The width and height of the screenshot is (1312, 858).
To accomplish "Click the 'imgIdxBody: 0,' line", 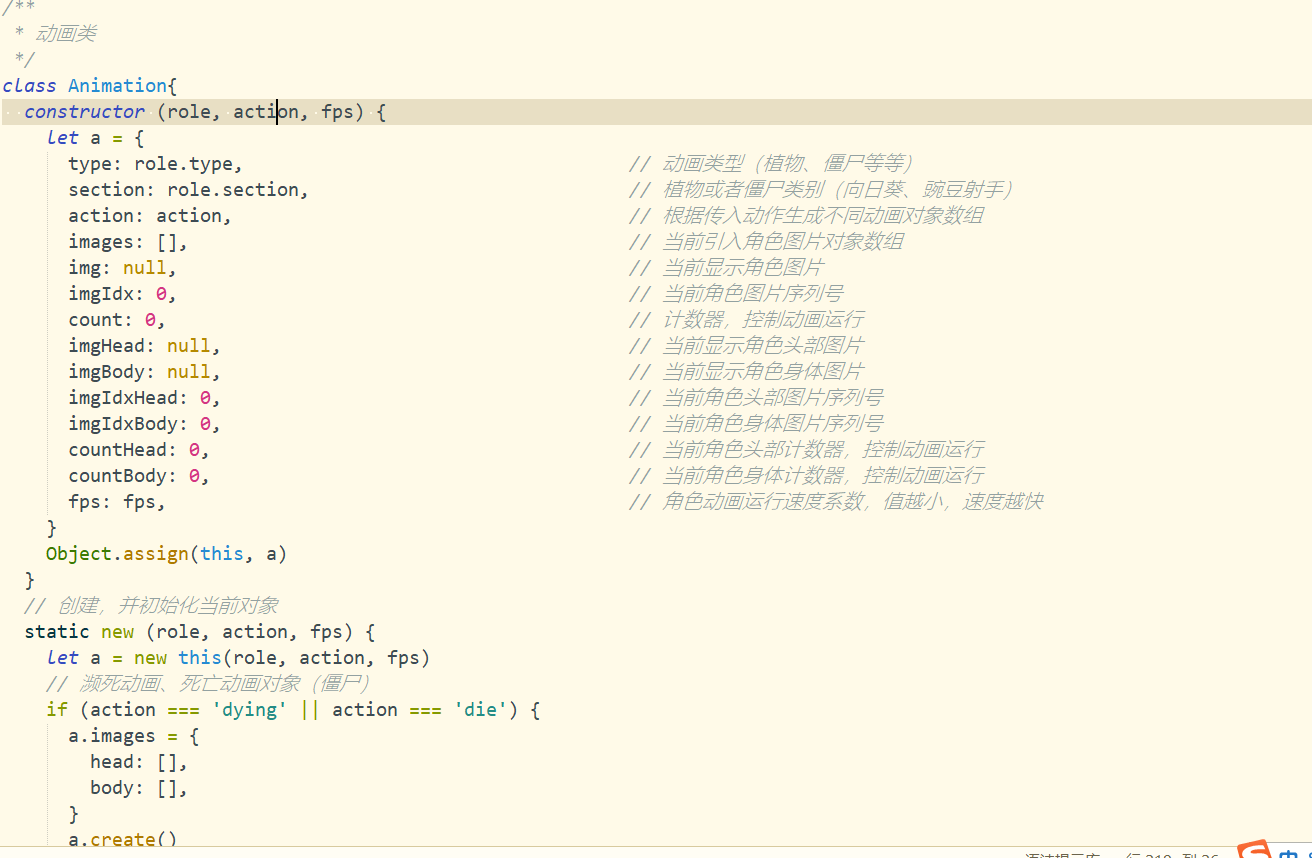I will coord(145,423).
